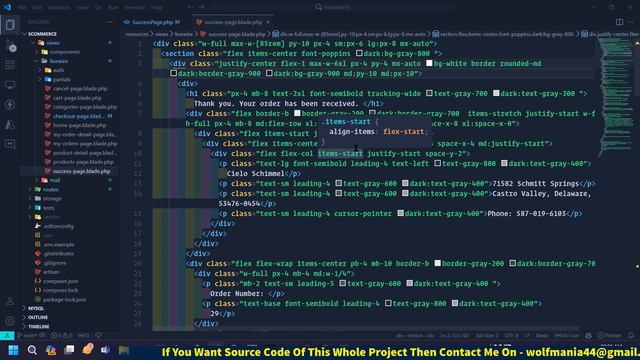This screenshot has width=640, height=360.
Task: Open the Extensions view
Action: tap(10, 64)
